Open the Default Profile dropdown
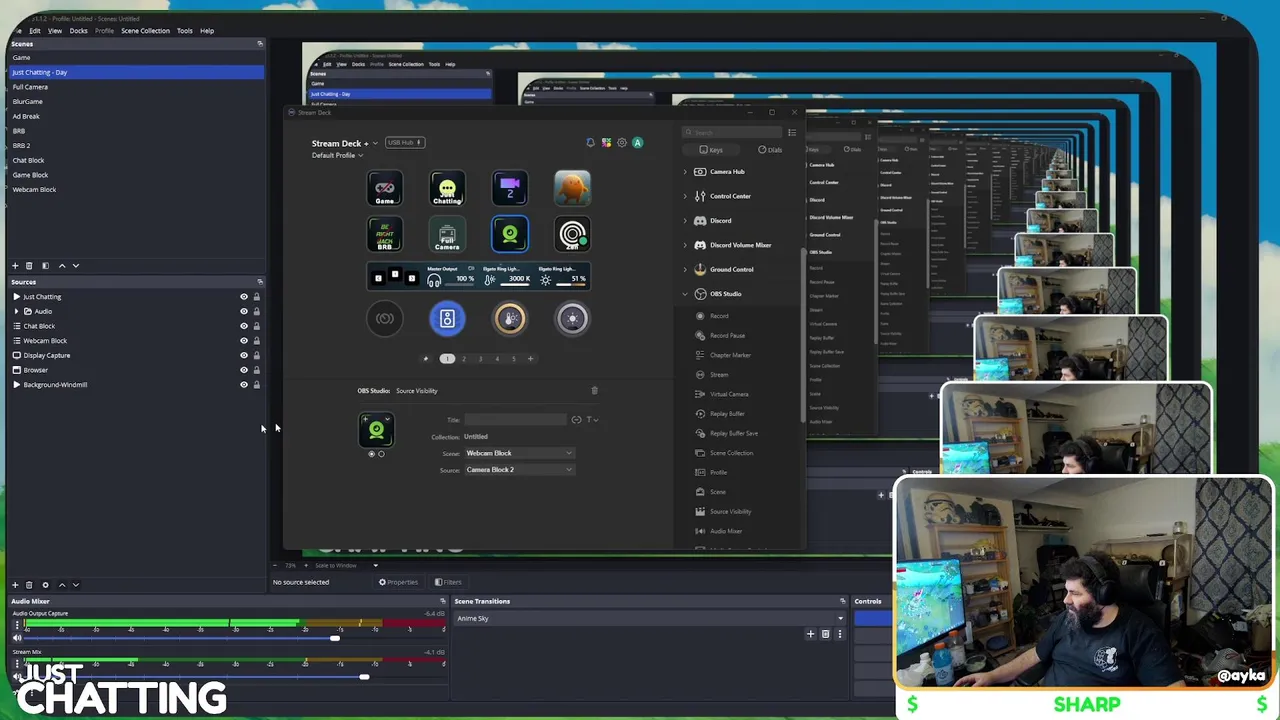Screen dimensions: 1280x720 click(337, 155)
